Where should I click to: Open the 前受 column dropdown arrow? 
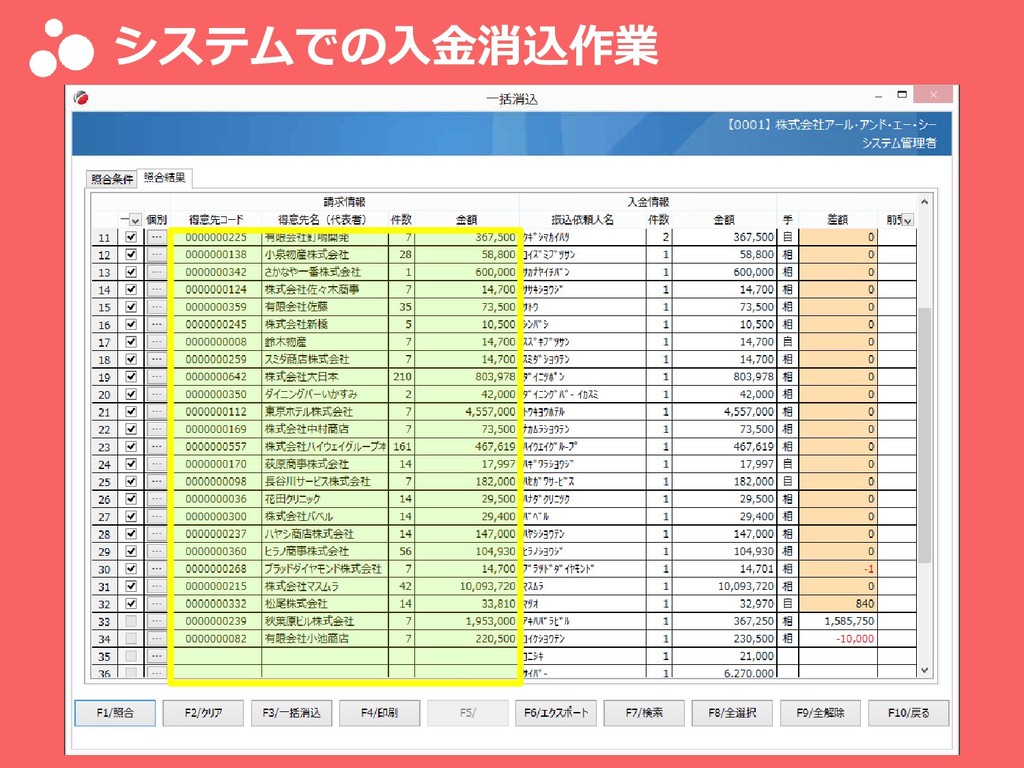pos(907,220)
